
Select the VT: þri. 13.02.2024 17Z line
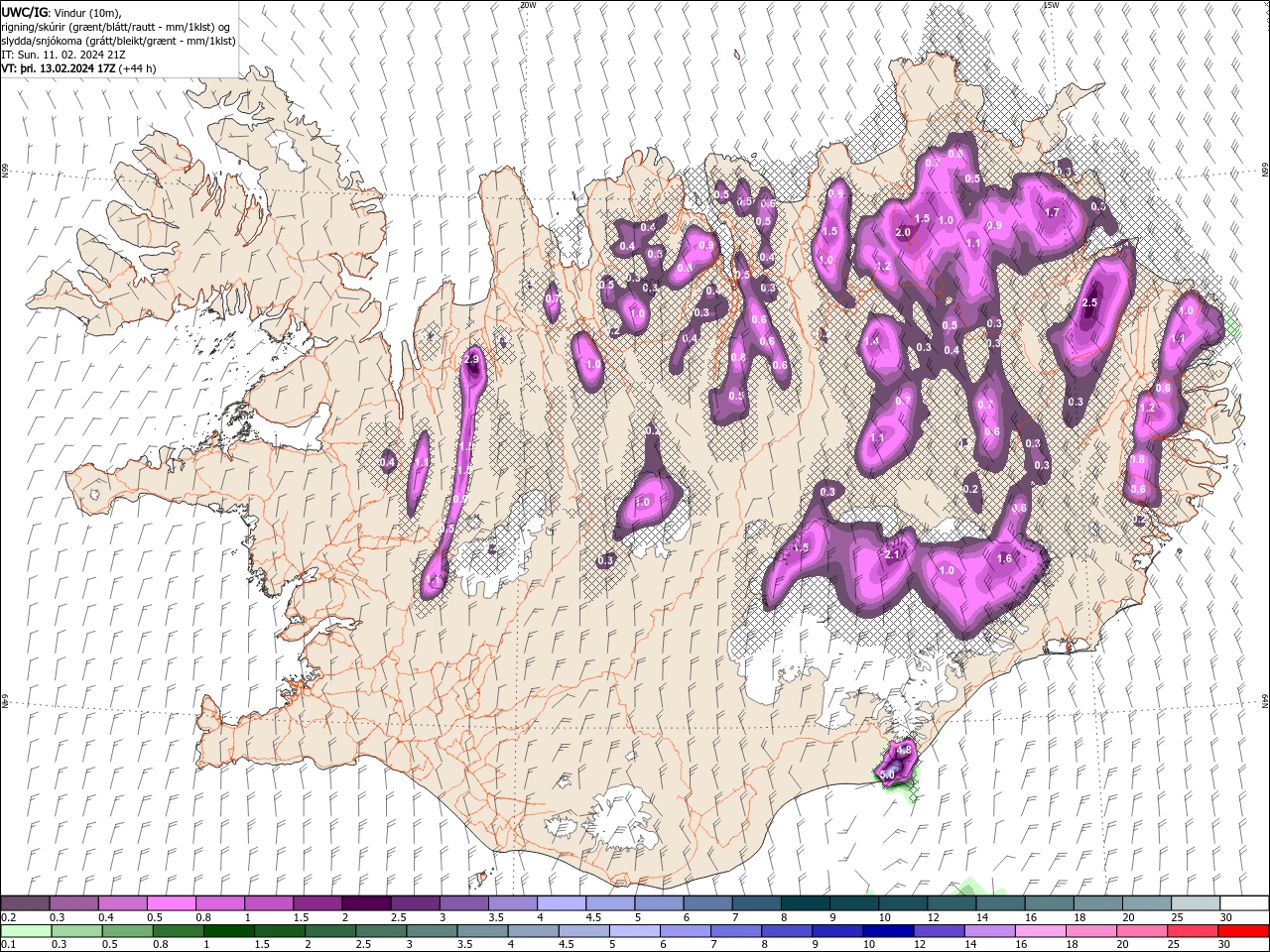coord(78,68)
